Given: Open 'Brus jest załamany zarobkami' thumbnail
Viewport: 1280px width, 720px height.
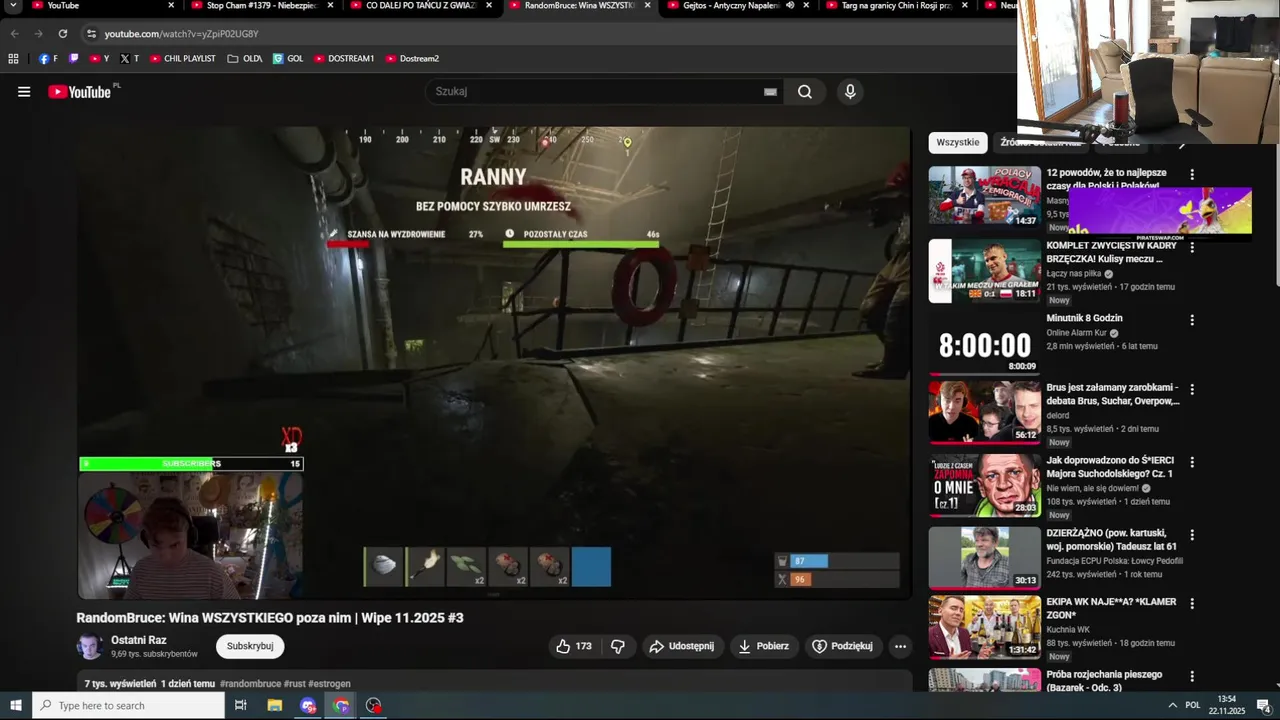Looking at the screenshot, I should click(985, 412).
